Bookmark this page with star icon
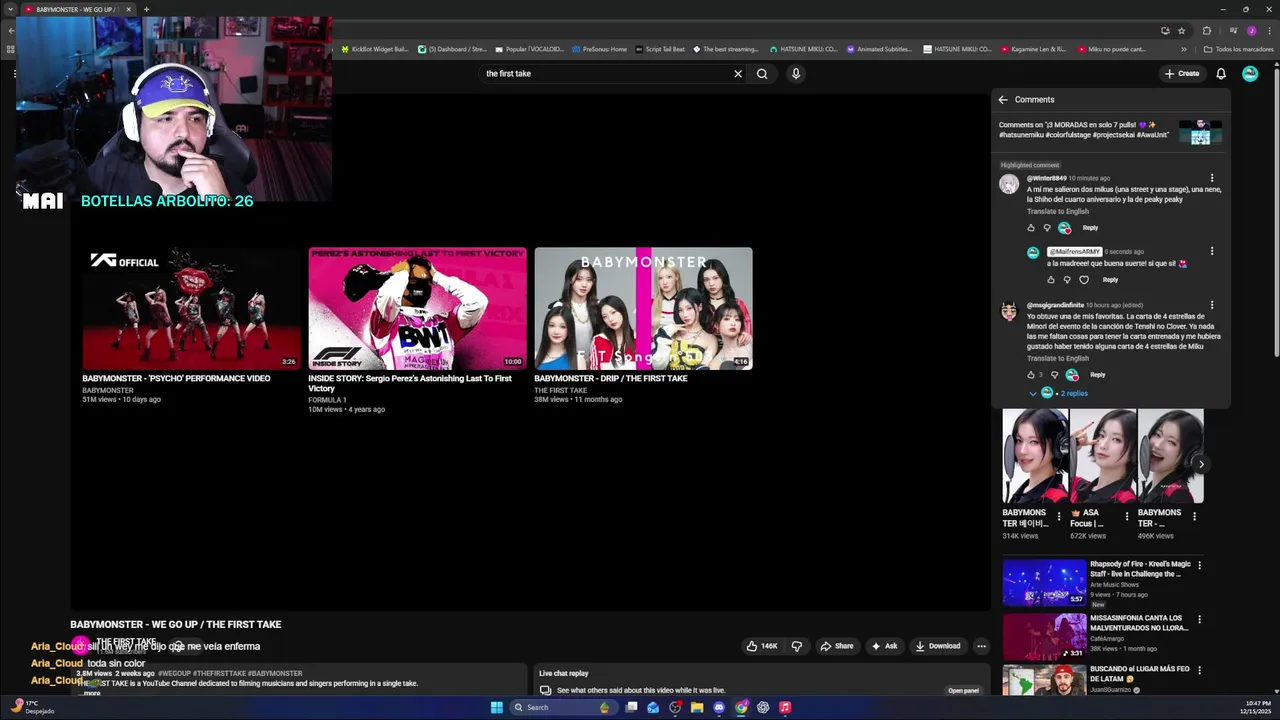Viewport: 1280px width, 720px height. [x=1181, y=31]
